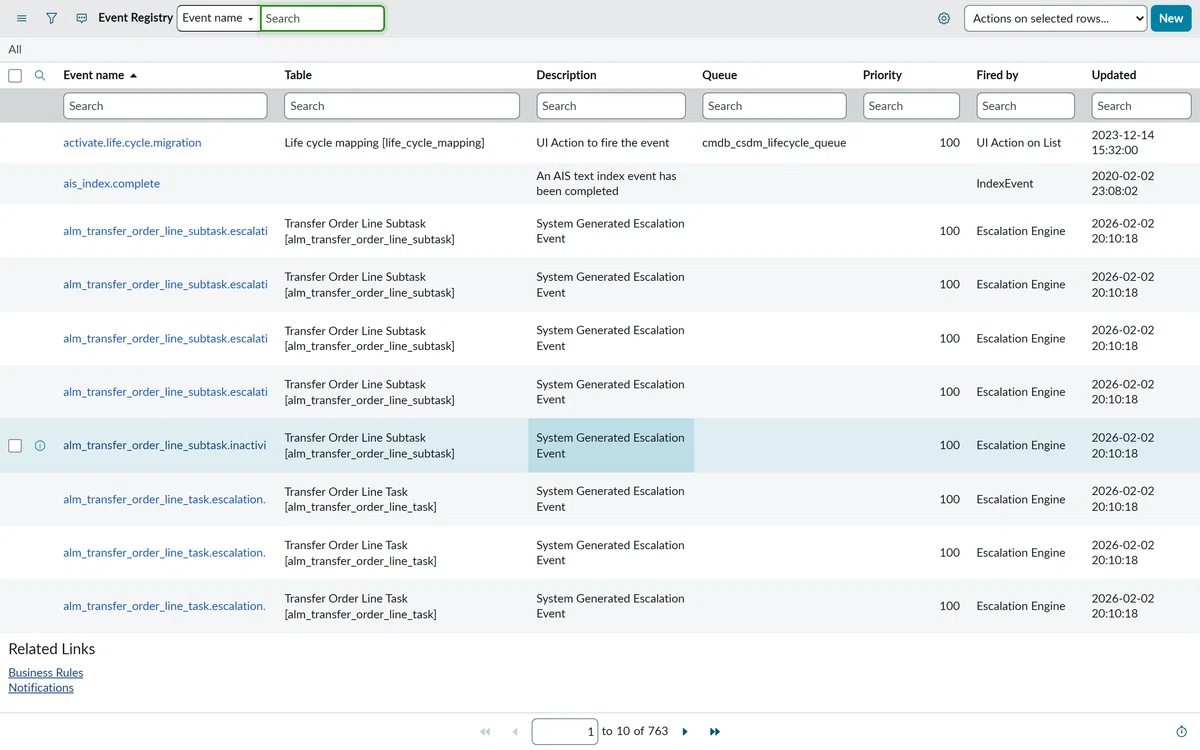
Task: Show the filter funnel icon
Action: (x=52, y=18)
